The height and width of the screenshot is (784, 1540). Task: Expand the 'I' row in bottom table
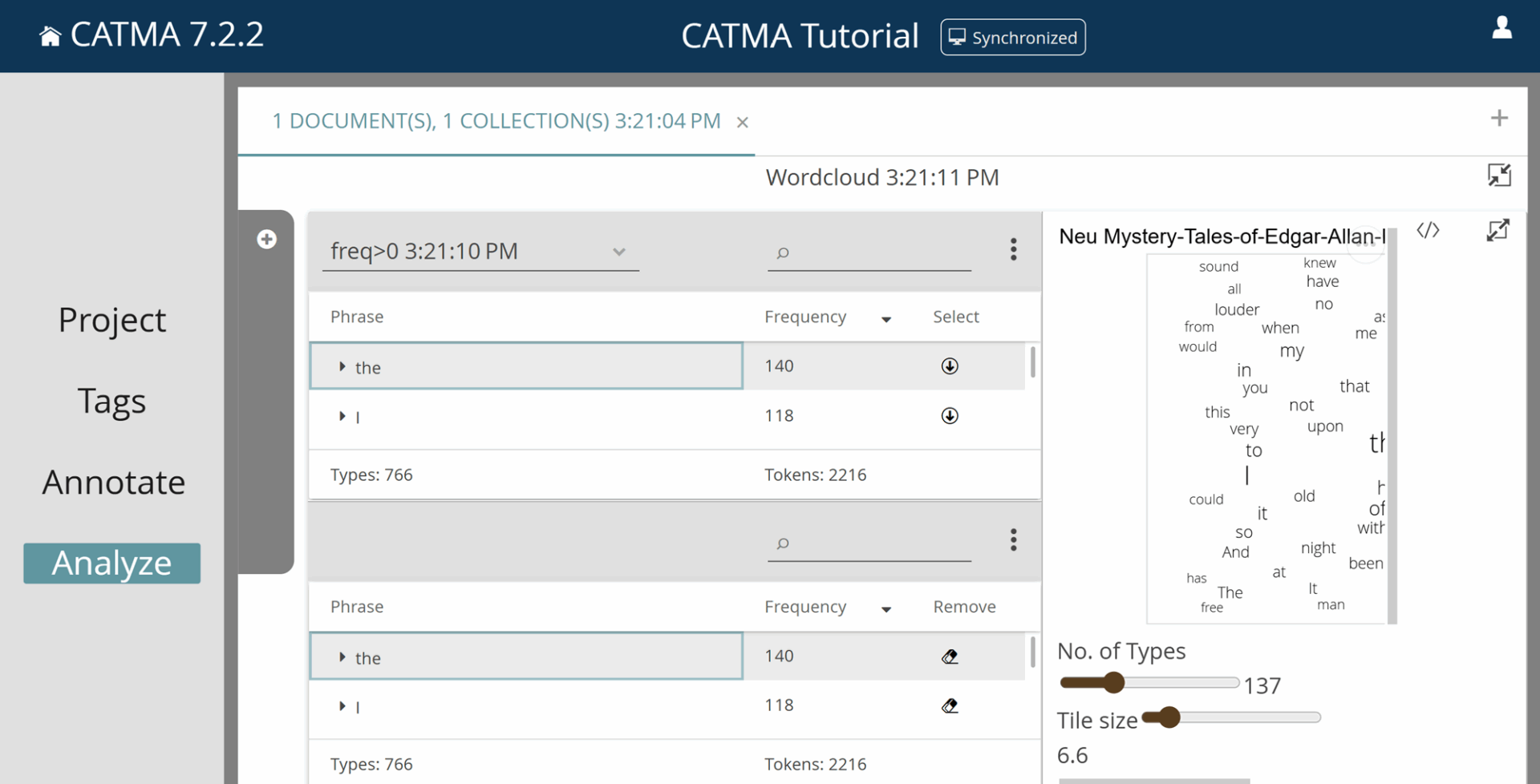[342, 706]
